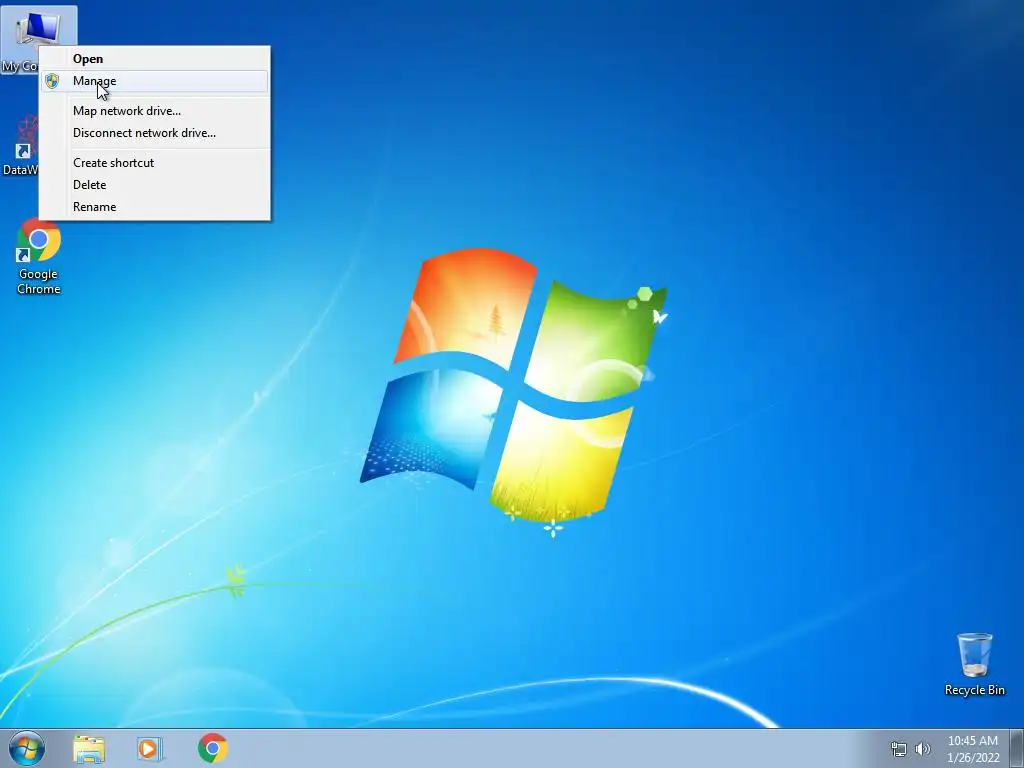This screenshot has height=768, width=1024.
Task: Choose Disconnect network drive... entry
Action: (154, 133)
